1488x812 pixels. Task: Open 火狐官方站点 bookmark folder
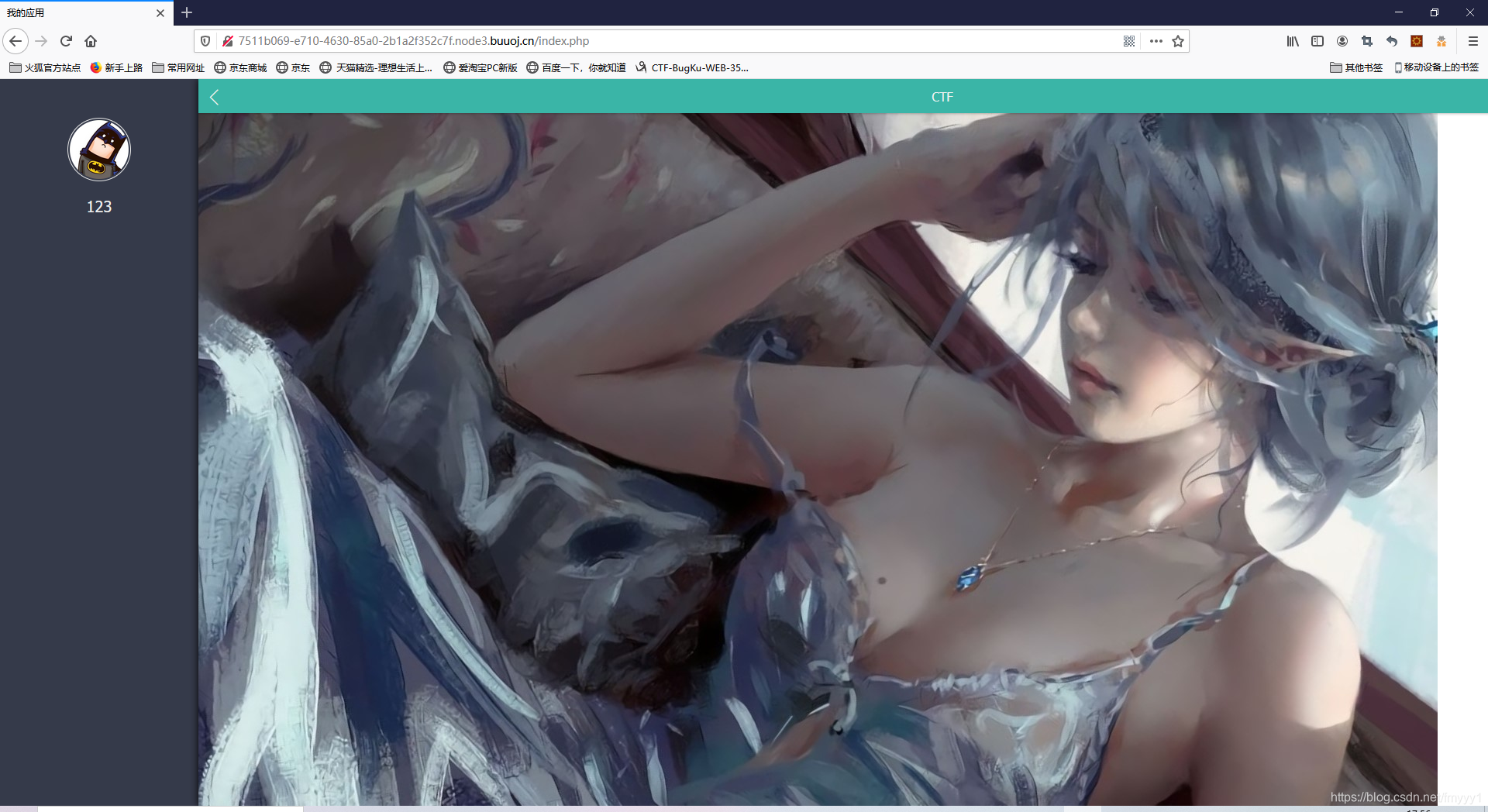coord(45,67)
